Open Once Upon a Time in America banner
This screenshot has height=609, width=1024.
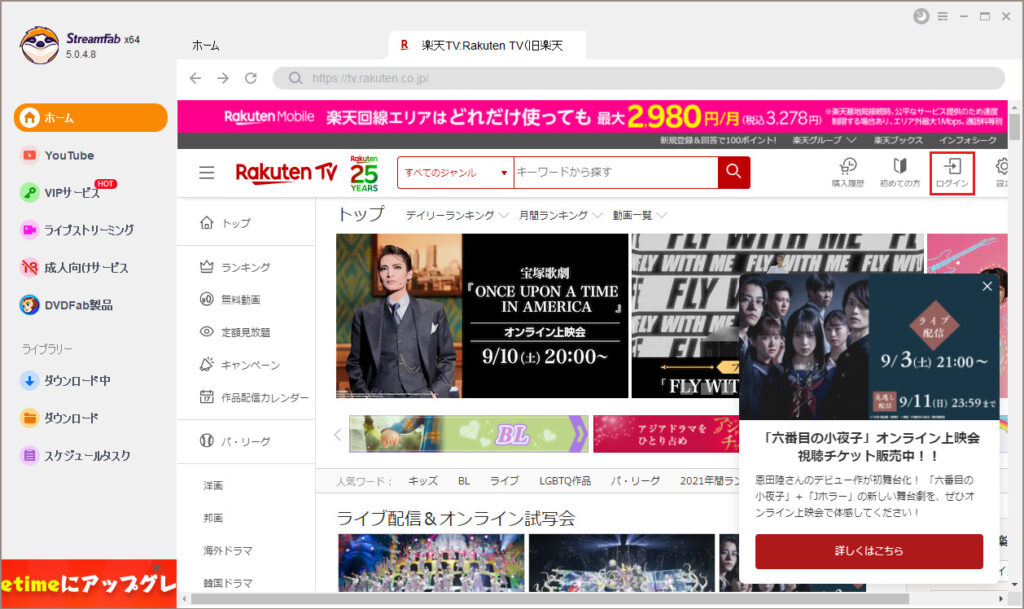(482, 316)
